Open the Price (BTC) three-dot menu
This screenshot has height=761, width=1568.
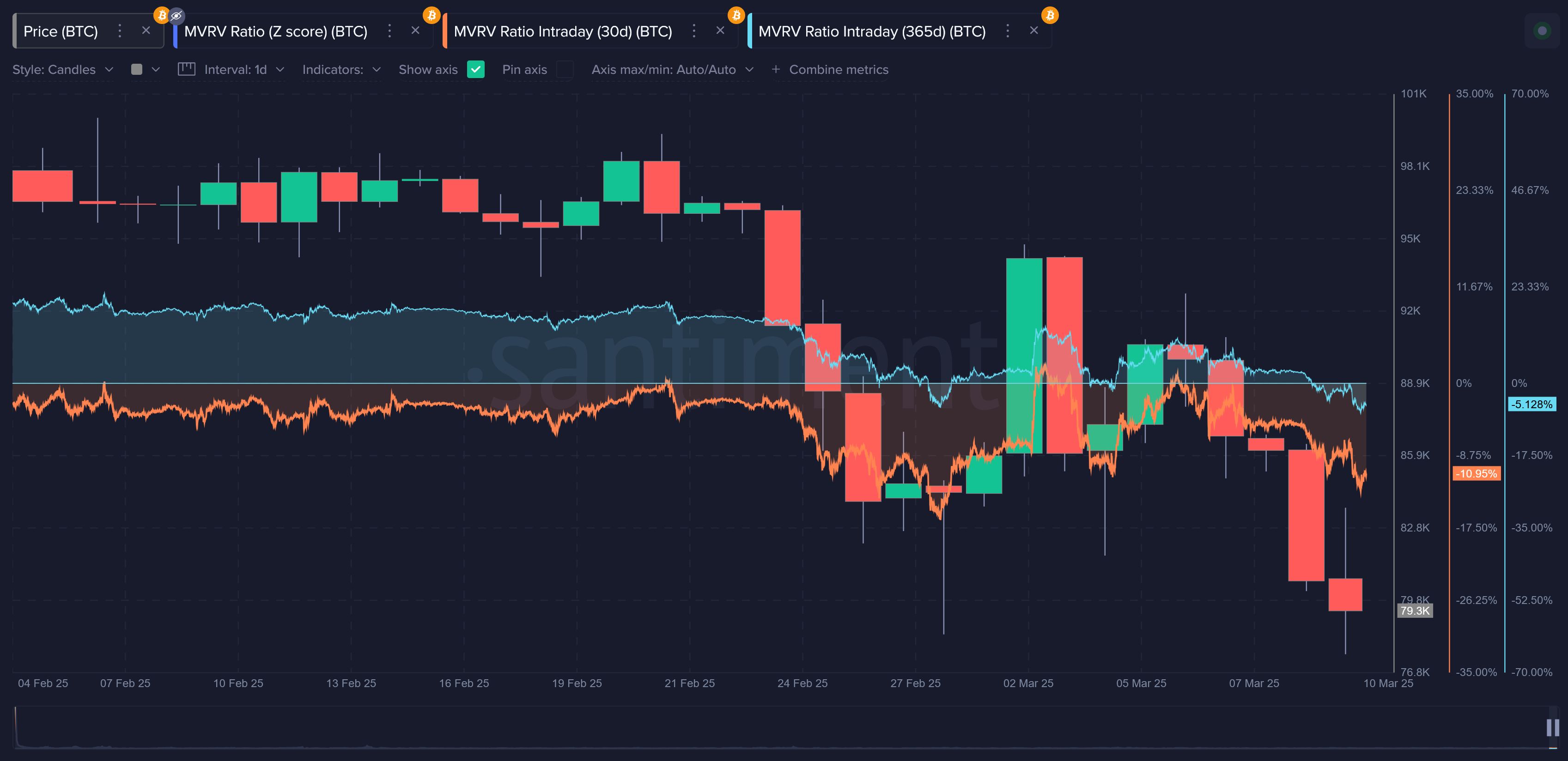(120, 31)
